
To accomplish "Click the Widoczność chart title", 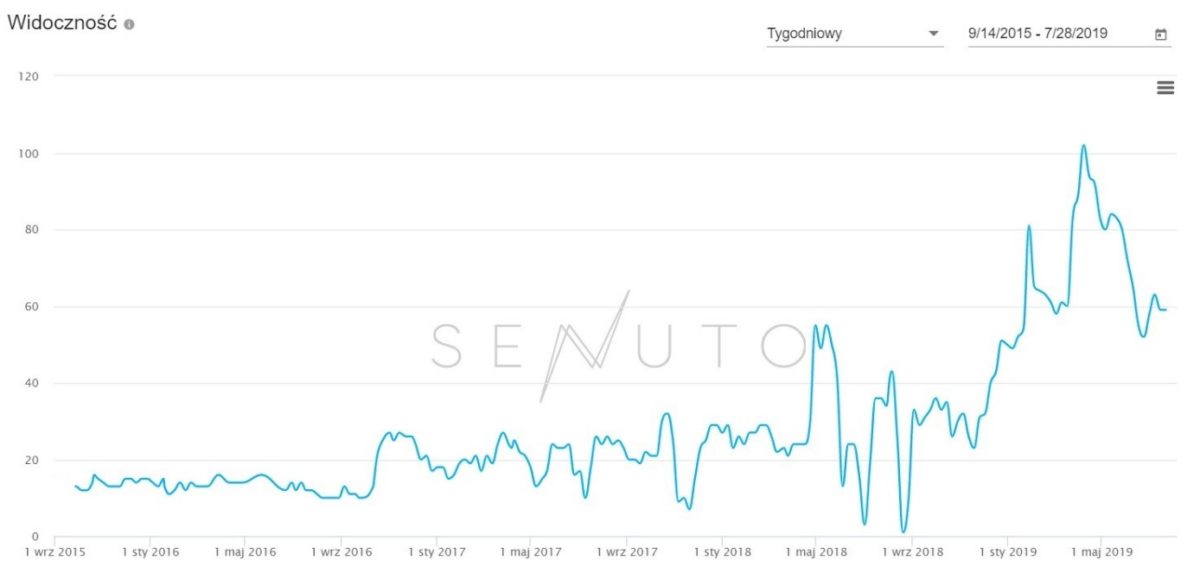I will pyautogui.click(x=62, y=24).
